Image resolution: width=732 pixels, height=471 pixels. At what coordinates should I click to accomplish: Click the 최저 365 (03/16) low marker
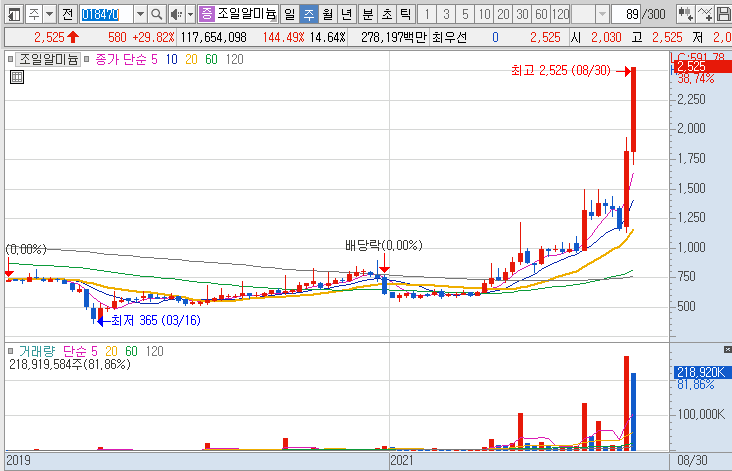pyautogui.click(x=155, y=320)
